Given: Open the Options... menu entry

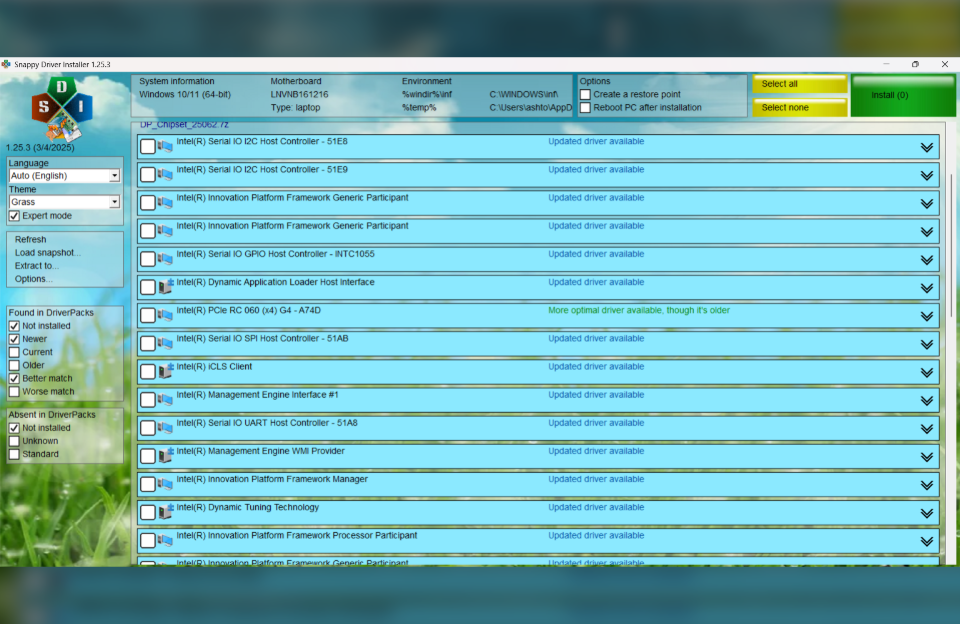Looking at the screenshot, I should [x=34, y=279].
